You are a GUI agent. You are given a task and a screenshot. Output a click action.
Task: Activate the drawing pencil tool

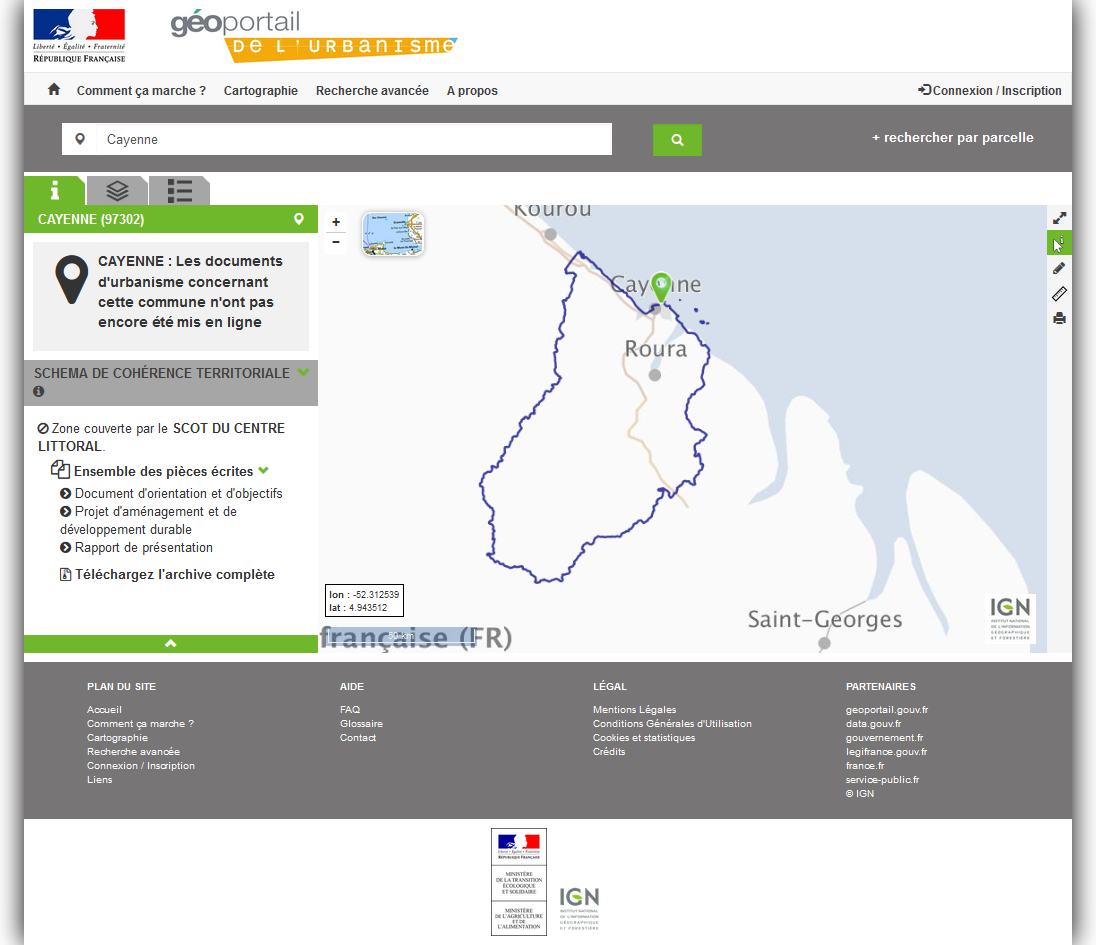(1059, 268)
